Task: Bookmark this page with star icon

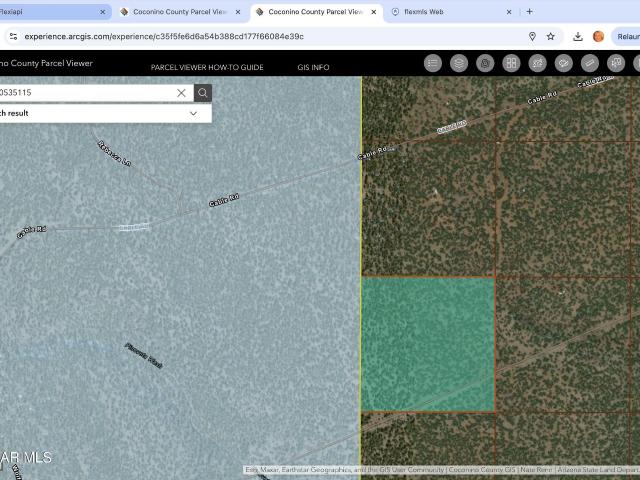Action: [551, 36]
